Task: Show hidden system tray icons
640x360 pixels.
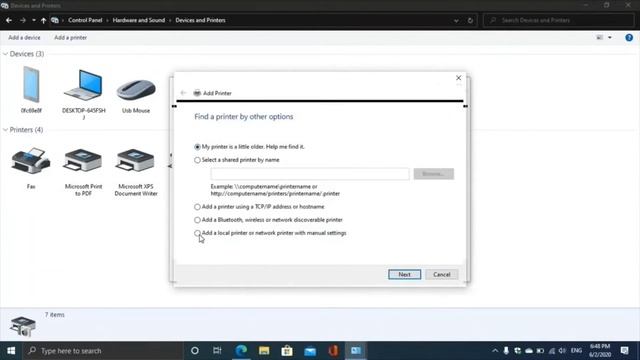Action: tap(495, 351)
